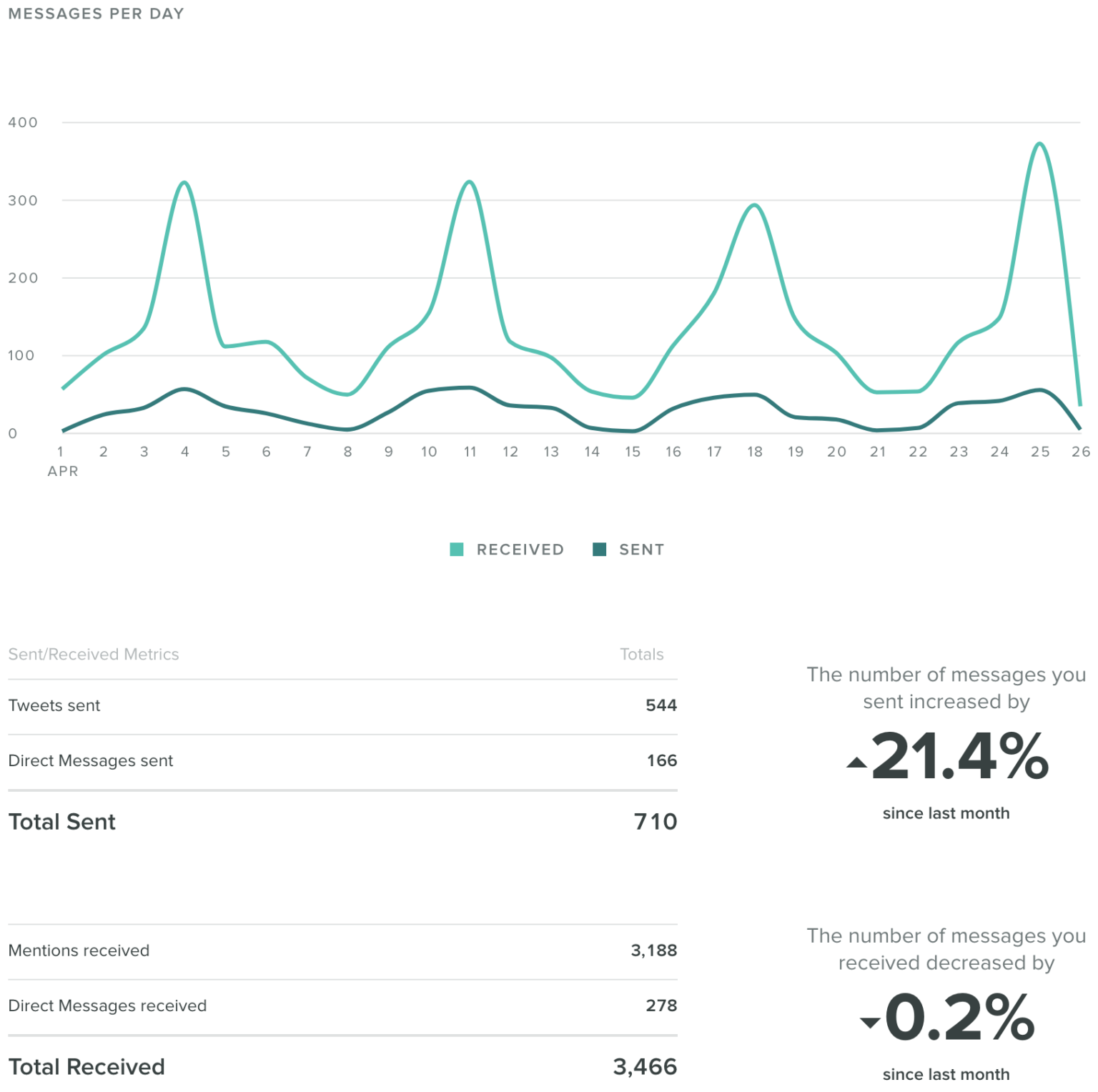Image resolution: width=1098 pixels, height=1092 pixels.
Task: Click the 400 gridline mark on y-axis
Action: pyautogui.click(x=23, y=122)
